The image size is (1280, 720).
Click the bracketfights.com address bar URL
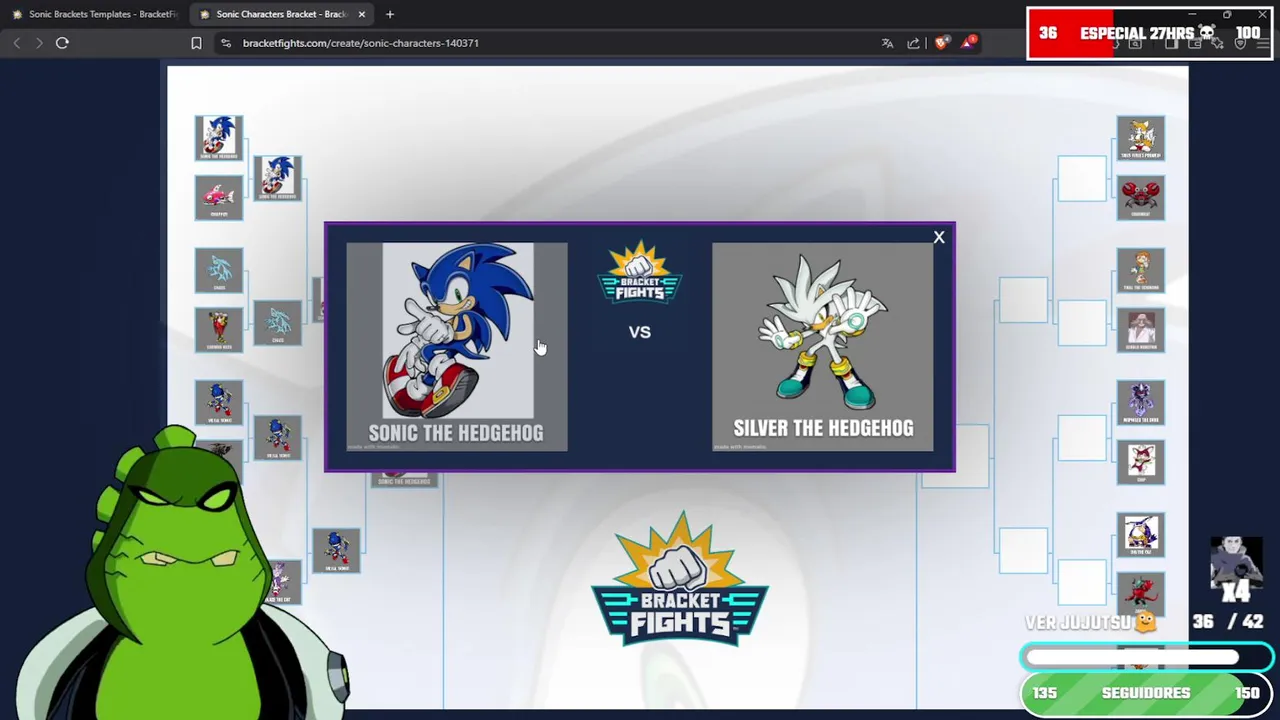click(361, 43)
